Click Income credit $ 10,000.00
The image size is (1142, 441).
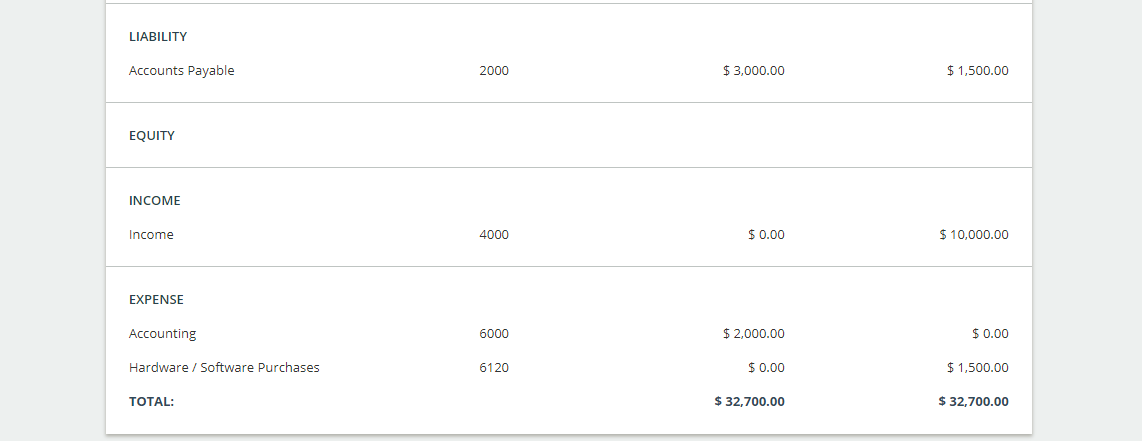[x=974, y=234]
